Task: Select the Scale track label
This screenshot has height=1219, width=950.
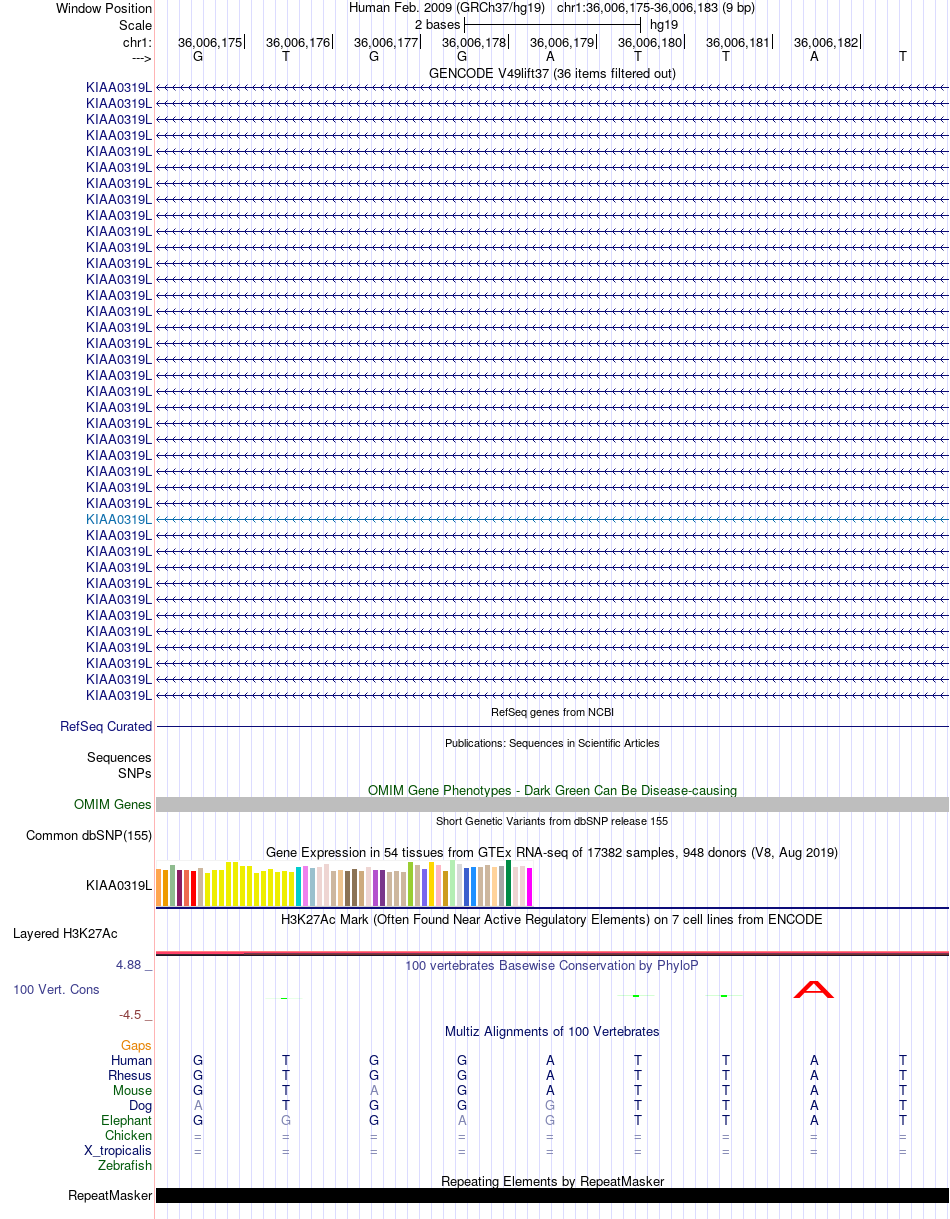Action: 135,25
